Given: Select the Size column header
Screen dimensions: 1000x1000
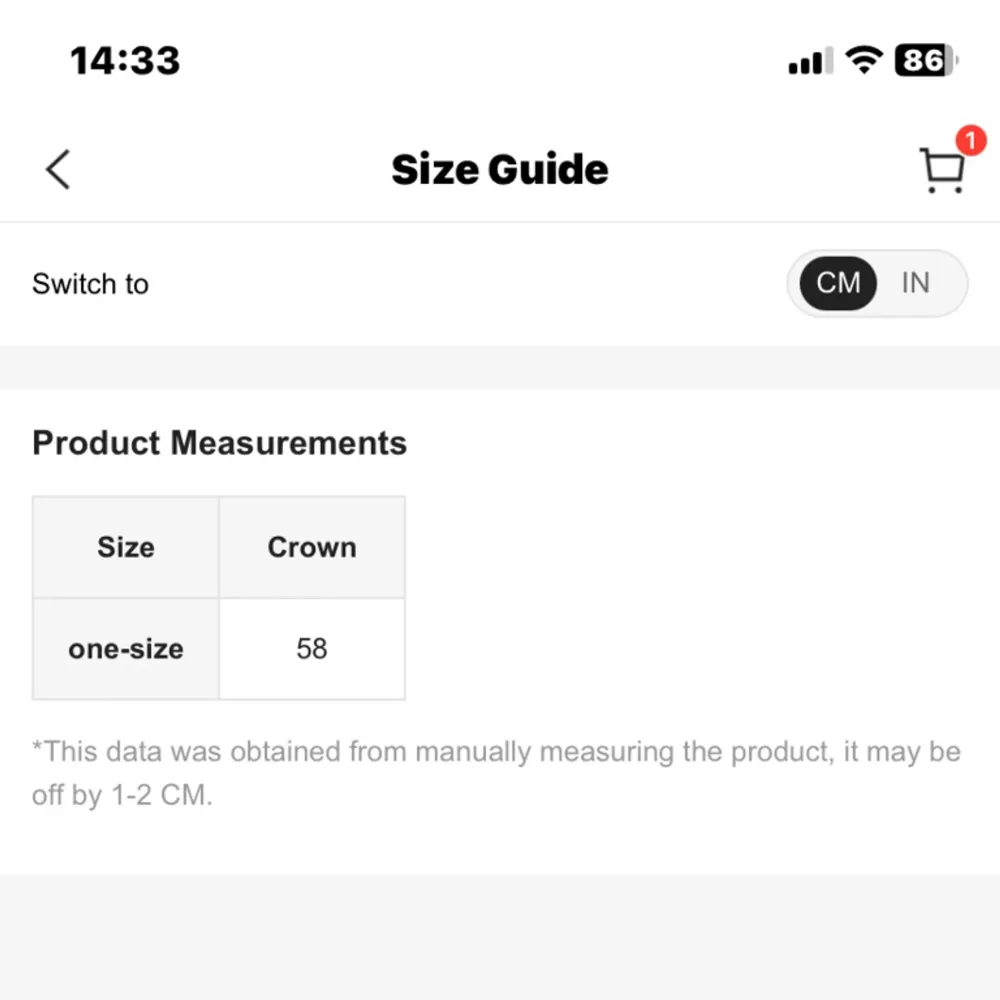Looking at the screenshot, I should tap(126, 547).
